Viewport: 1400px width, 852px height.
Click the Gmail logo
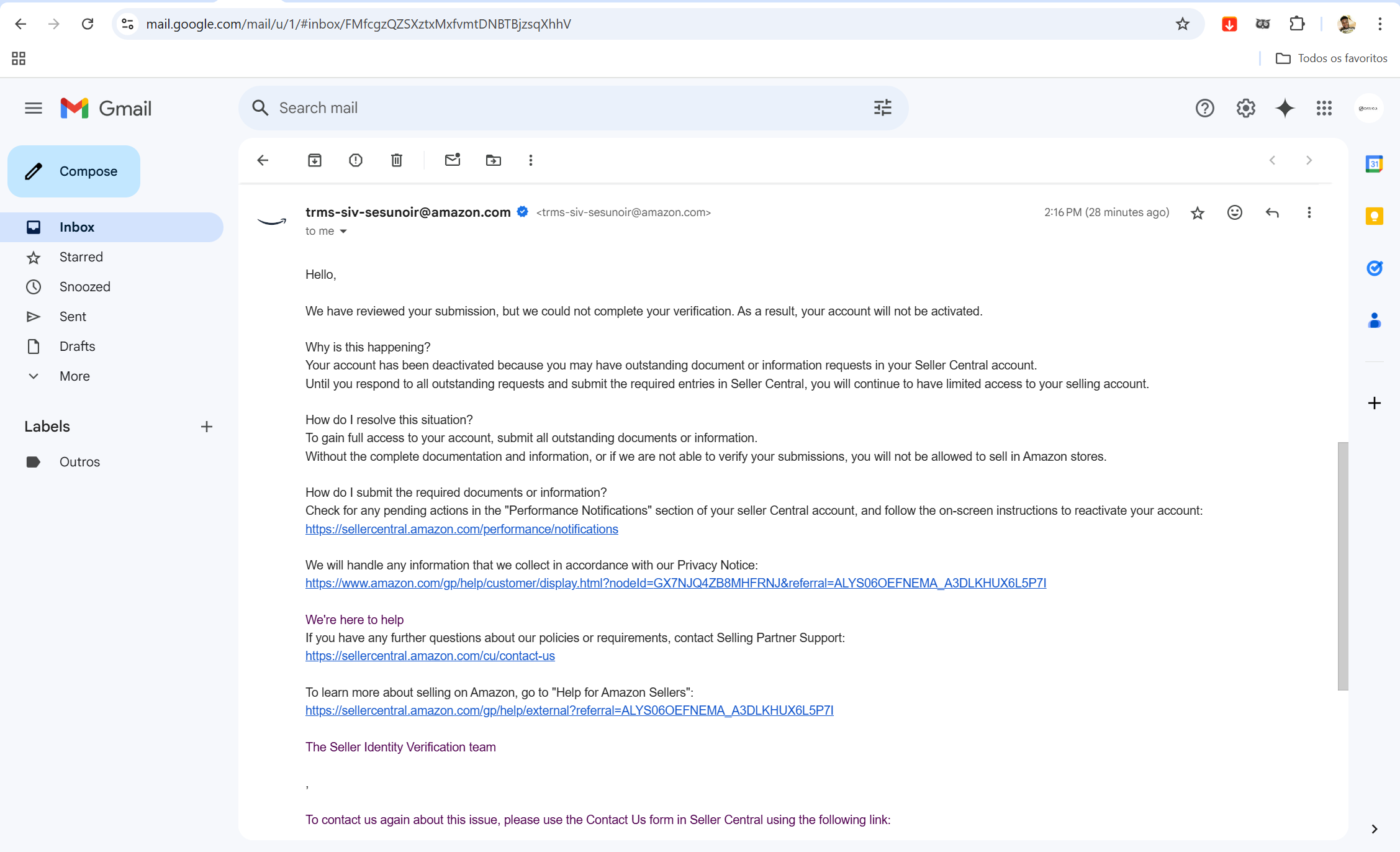coord(106,109)
